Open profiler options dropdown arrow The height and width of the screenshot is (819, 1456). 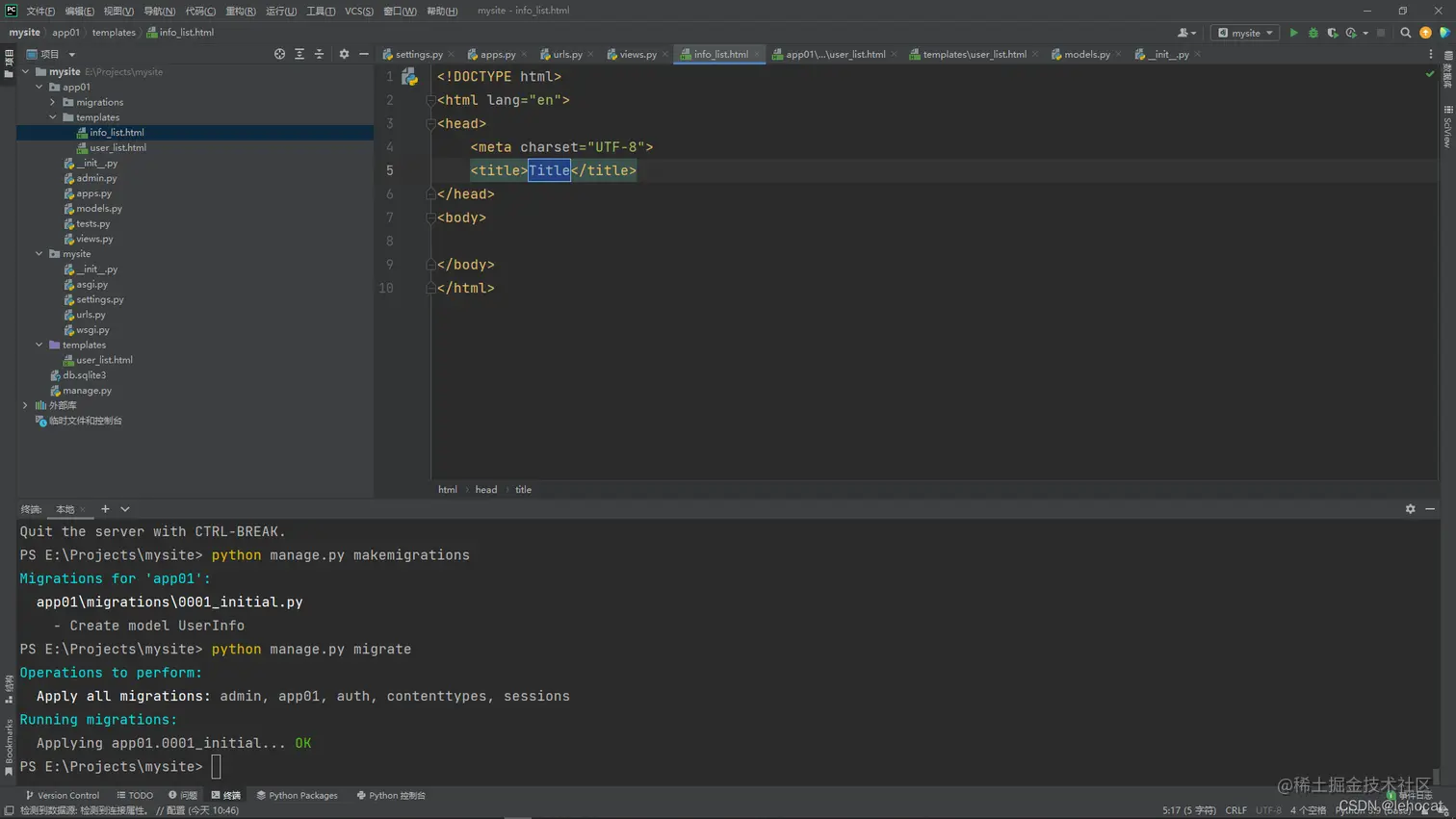click(x=1365, y=33)
